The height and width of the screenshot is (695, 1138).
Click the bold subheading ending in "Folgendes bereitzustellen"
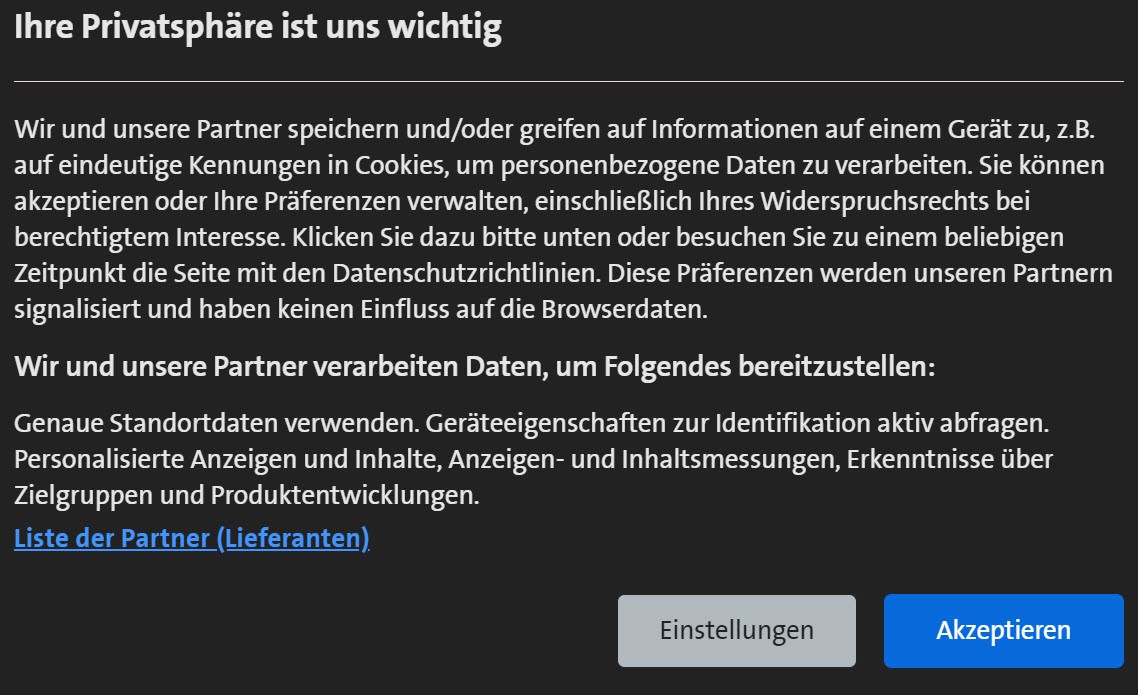tap(474, 366)
